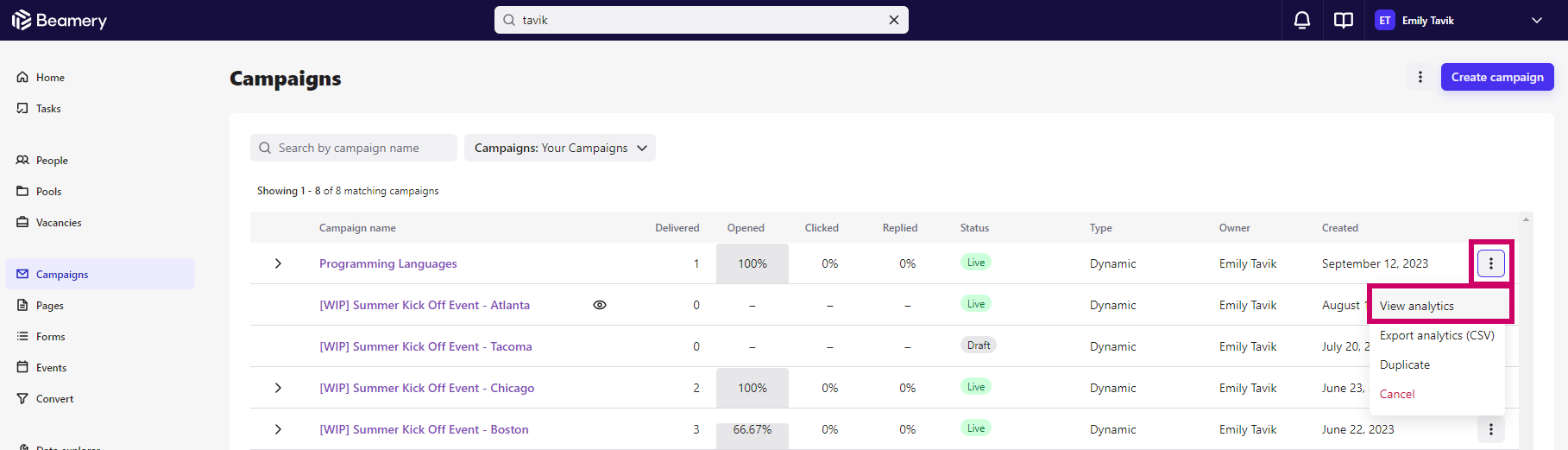Image resolution: width=1568 pixels, height=450 pixels.
Task: Focus the Search by campaign name field
Action: [x=354, y=148]
